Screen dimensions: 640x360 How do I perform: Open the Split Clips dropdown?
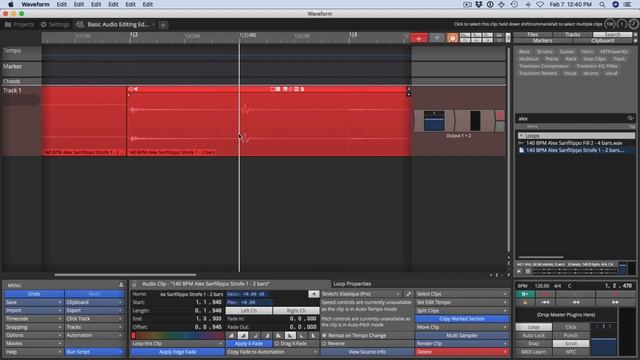tap(462, 311)
